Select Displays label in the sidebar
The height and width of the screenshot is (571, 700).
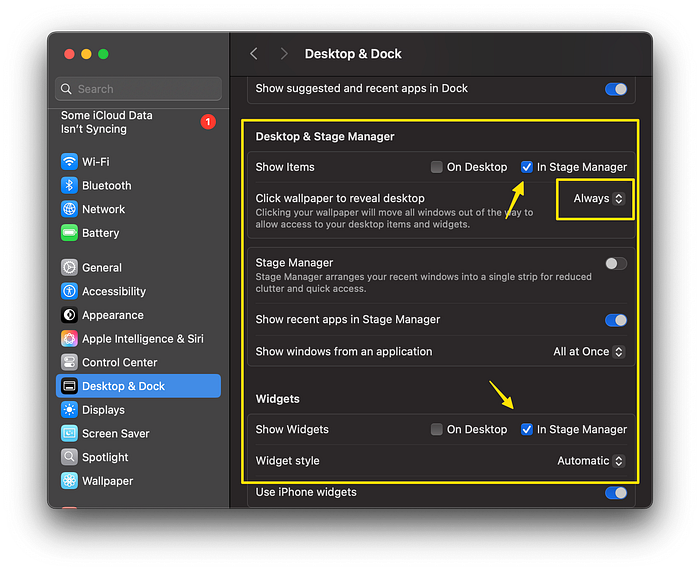click(103, 409)
